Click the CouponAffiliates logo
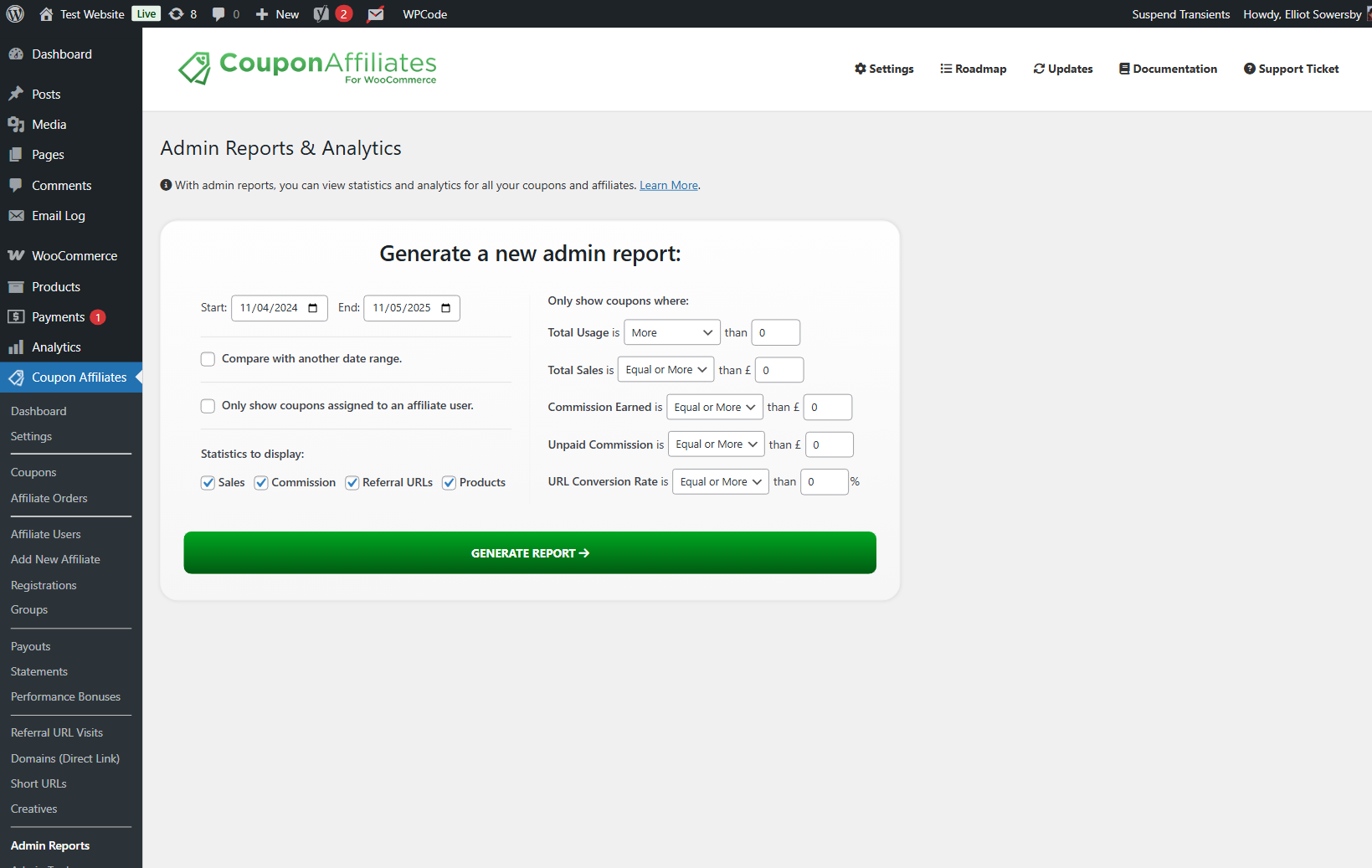This screenshot has height=868, width=1372. pos(307,69)
